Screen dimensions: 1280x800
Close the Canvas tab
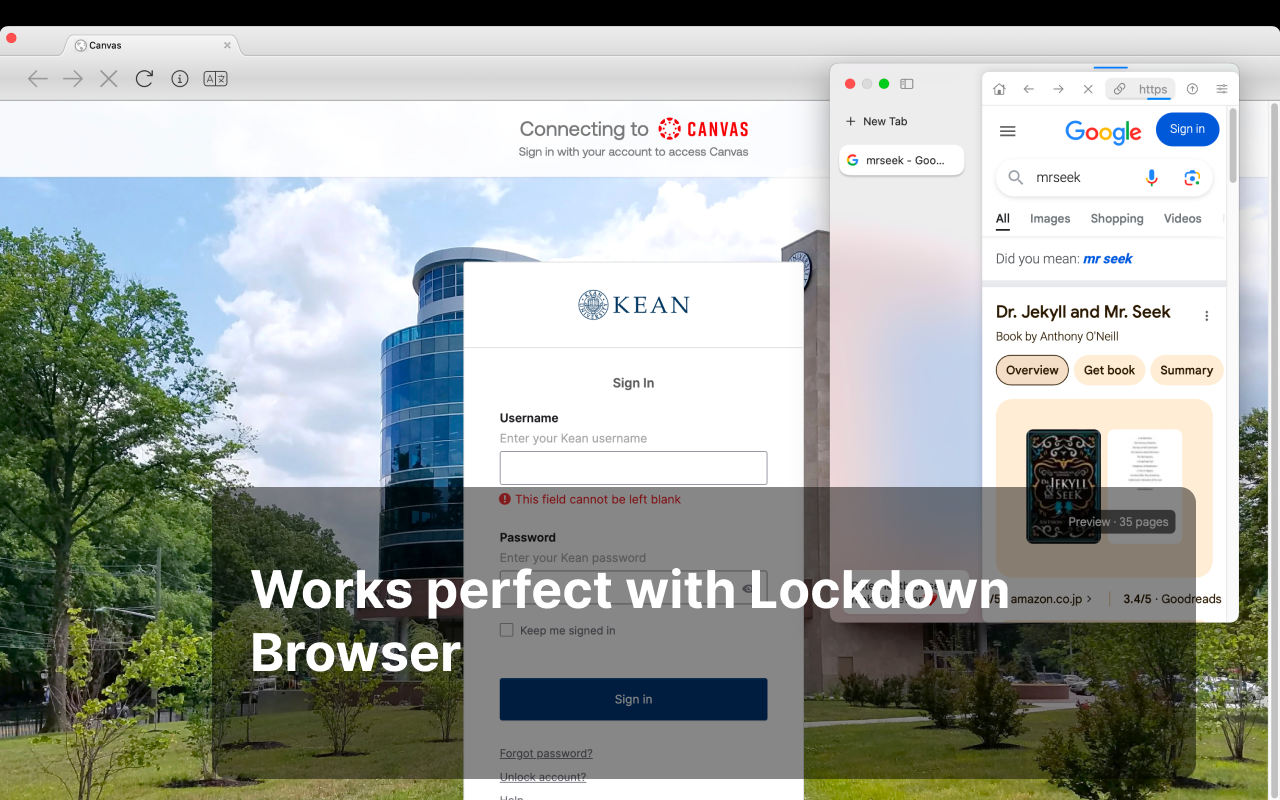(227, 45)
